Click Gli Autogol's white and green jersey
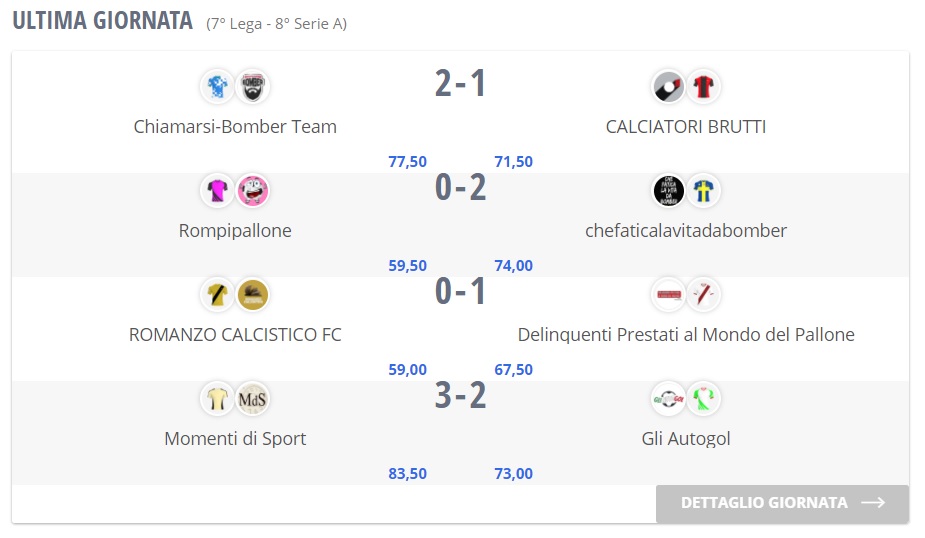 (704, 399)
